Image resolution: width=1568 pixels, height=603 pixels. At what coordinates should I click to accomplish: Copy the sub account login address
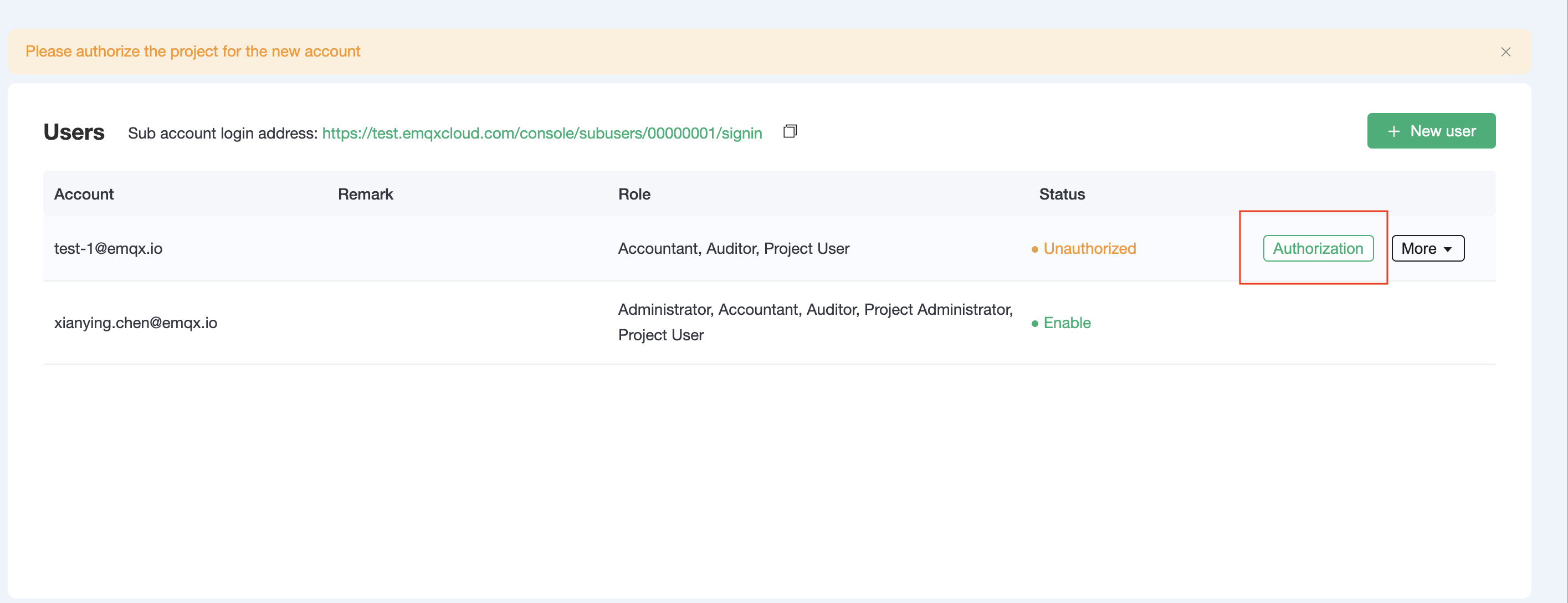790,131
